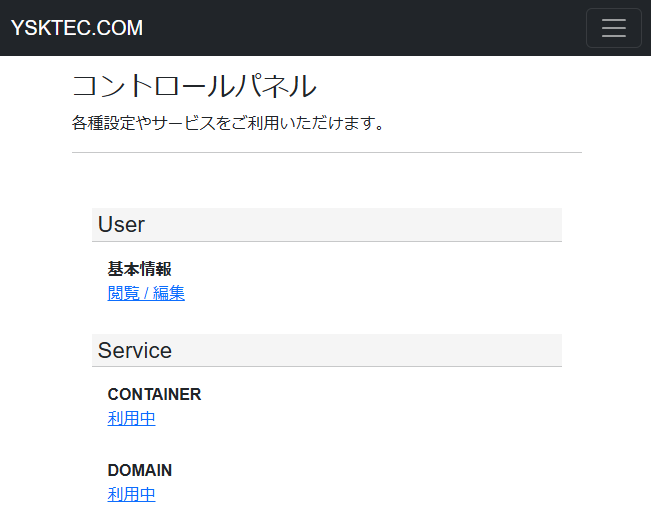Image resolution: width=651 pixels, height=510 pixels.
Task: Open 利用中 link under CONTAINER
Action: [131, 418]
